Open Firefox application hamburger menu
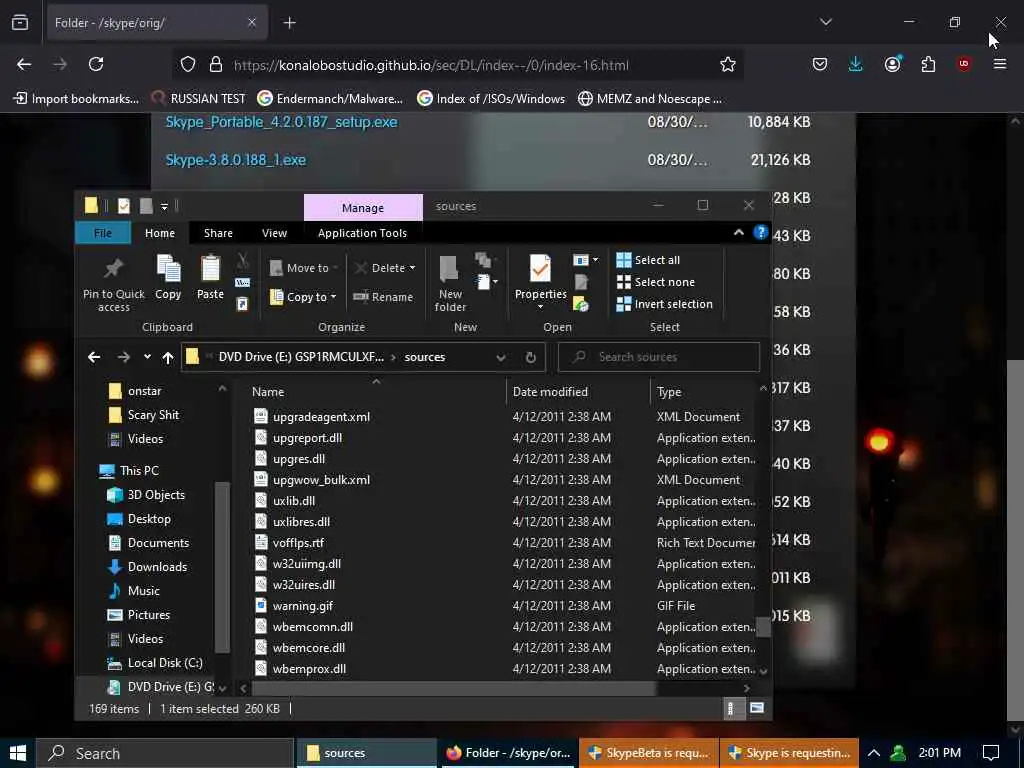 1000,64
